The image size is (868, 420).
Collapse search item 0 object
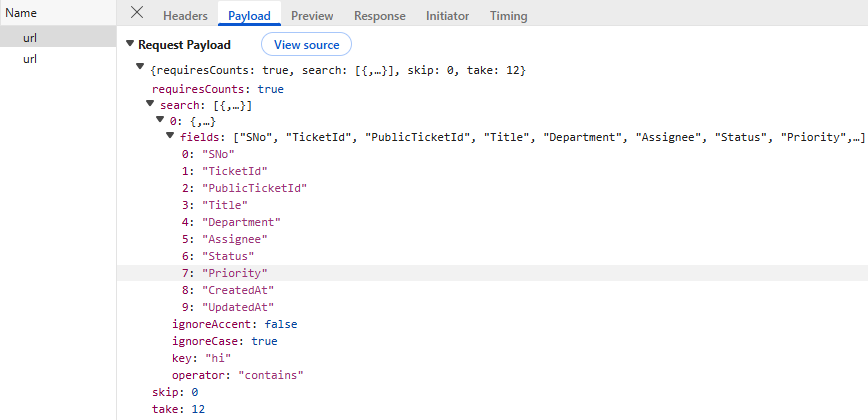click(x=160, y=120)
